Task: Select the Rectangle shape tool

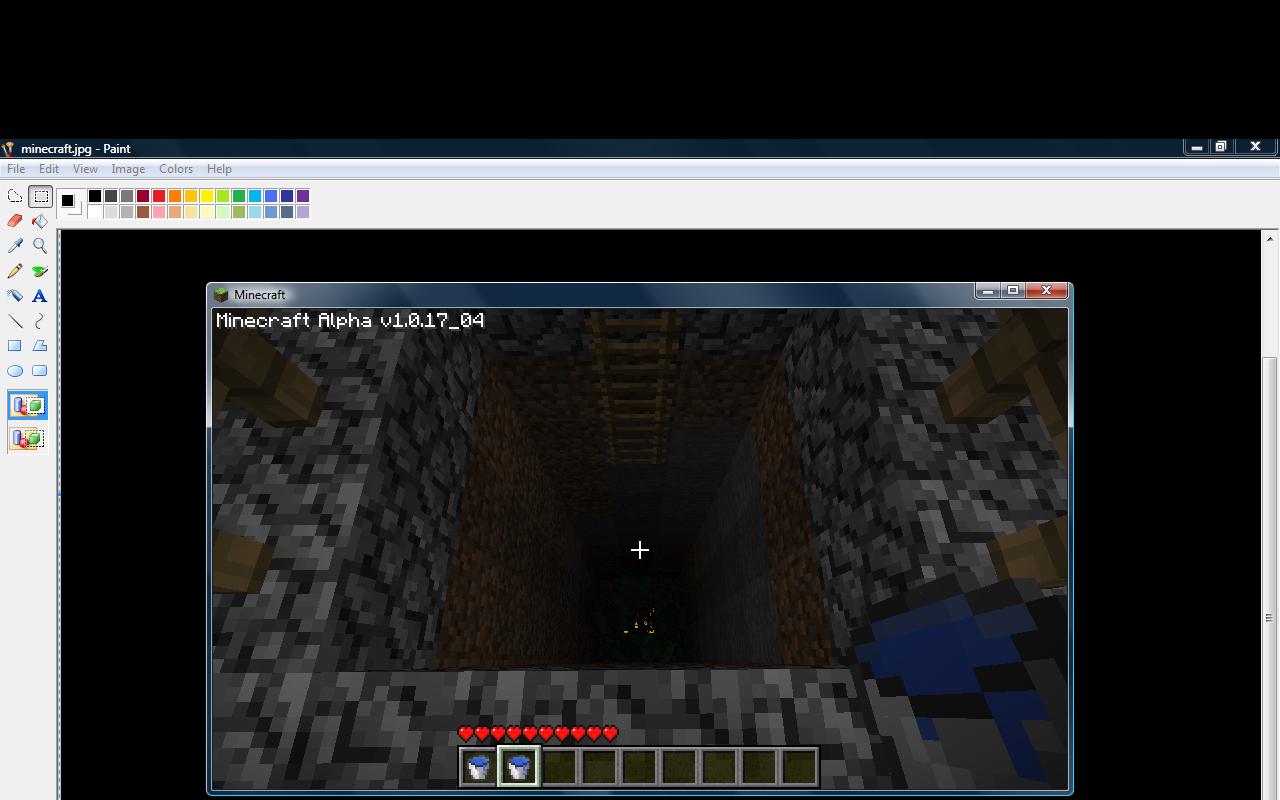Action: 15,346
